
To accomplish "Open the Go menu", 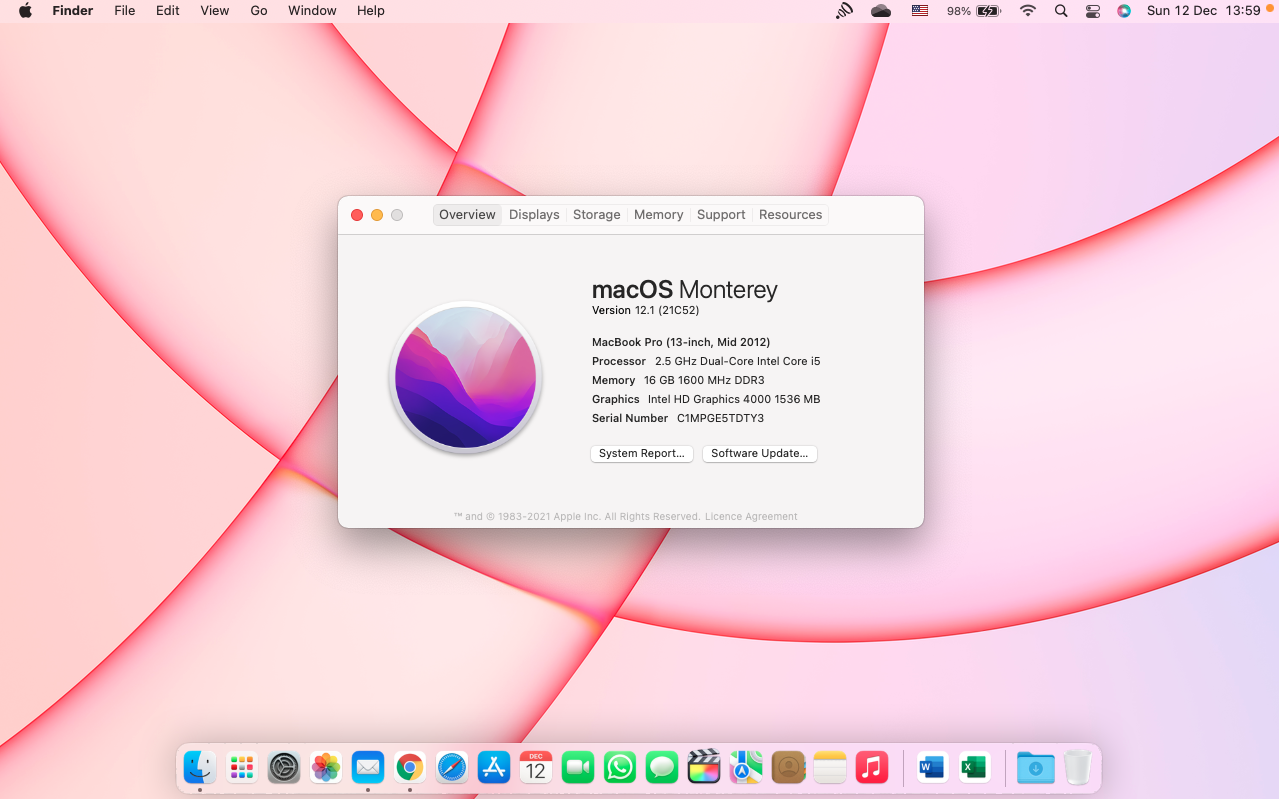I will (x=259, y=11).
